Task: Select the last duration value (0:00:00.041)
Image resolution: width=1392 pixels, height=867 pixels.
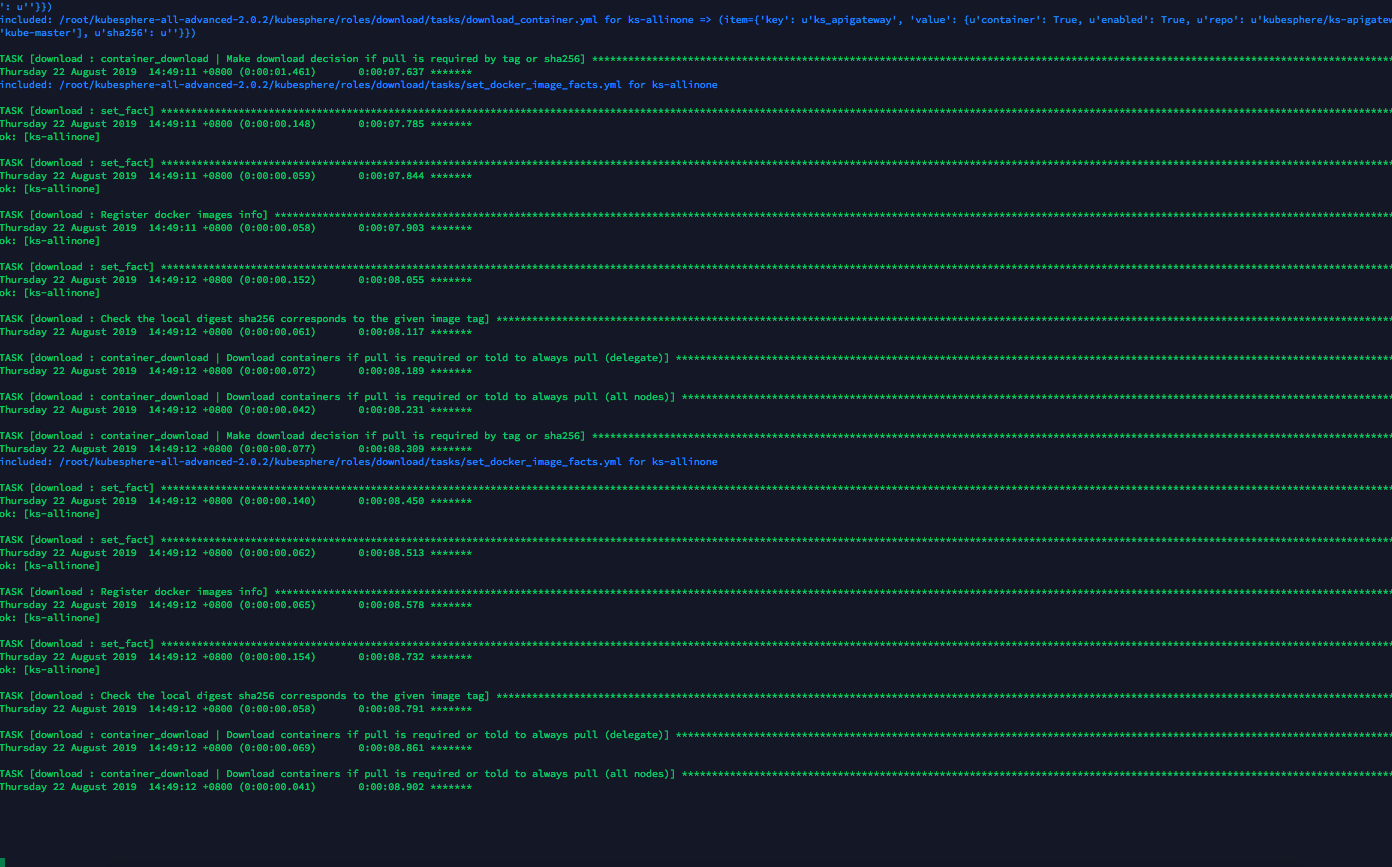Action: [277, 787]
